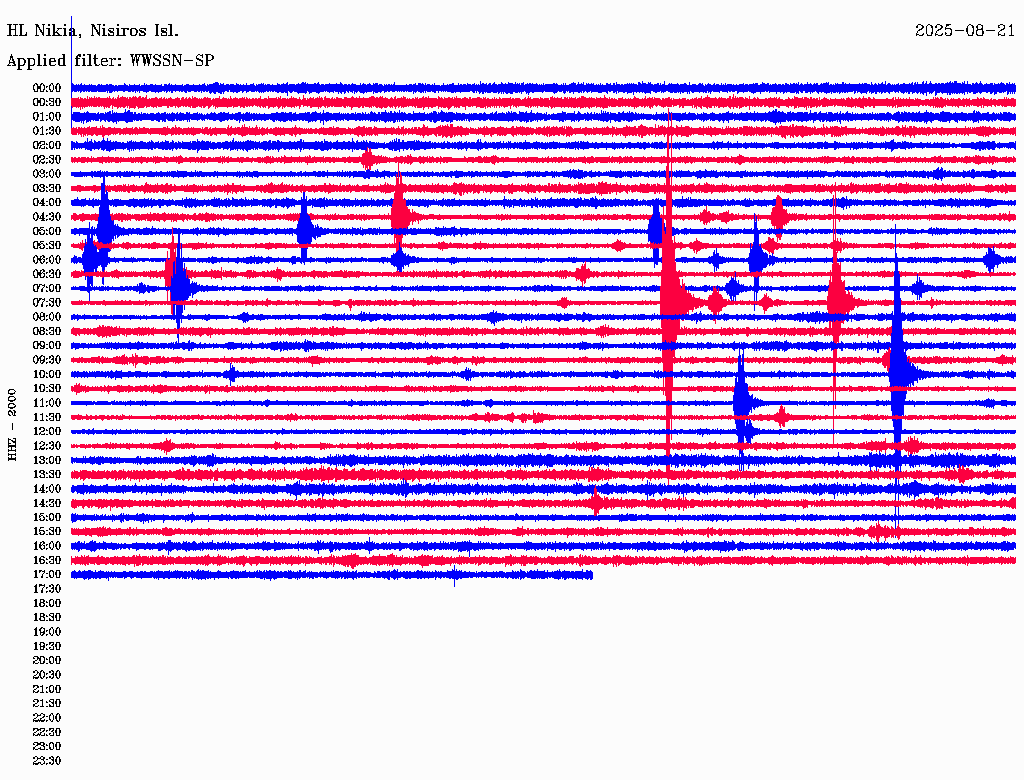Select the 19:30 time label

point(47,646)
